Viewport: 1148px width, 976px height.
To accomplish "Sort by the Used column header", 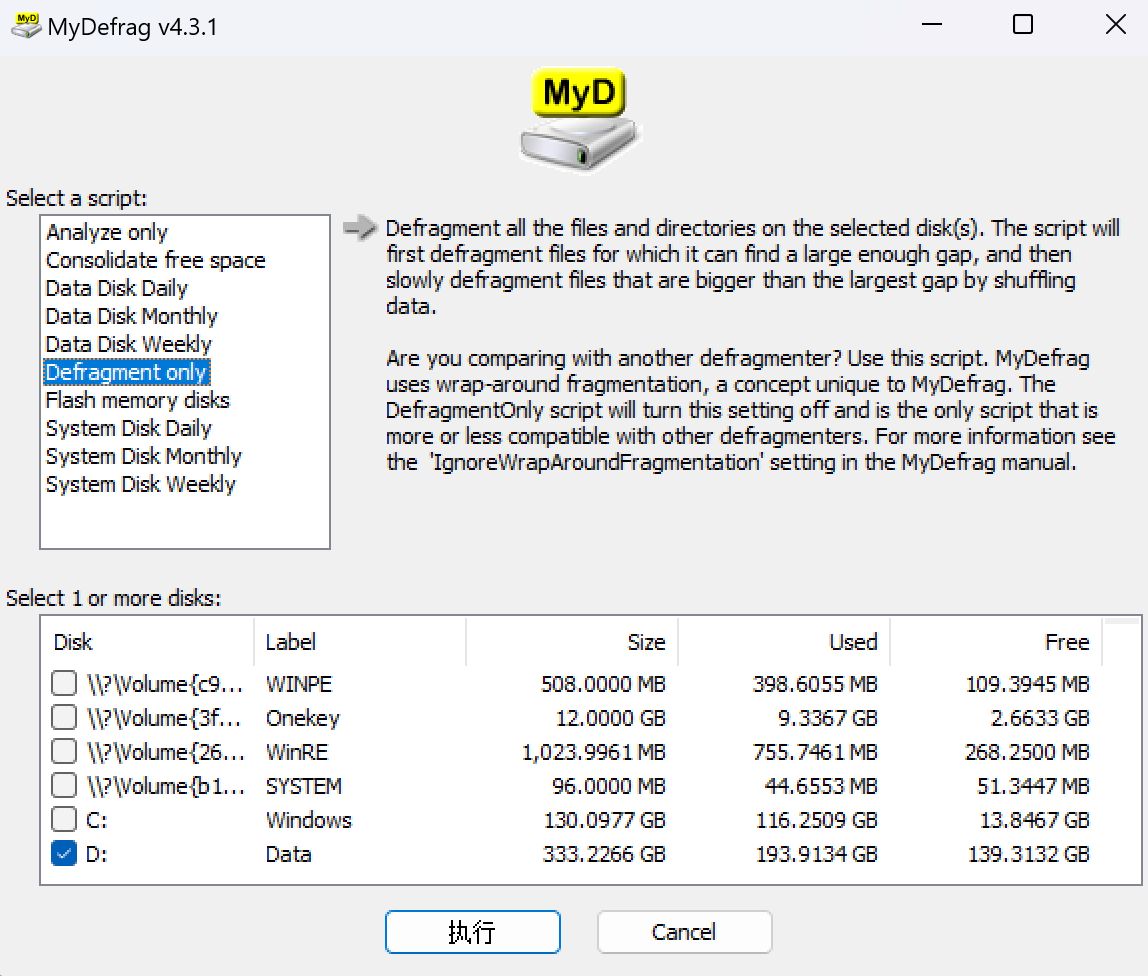I will tap(784, 642).
